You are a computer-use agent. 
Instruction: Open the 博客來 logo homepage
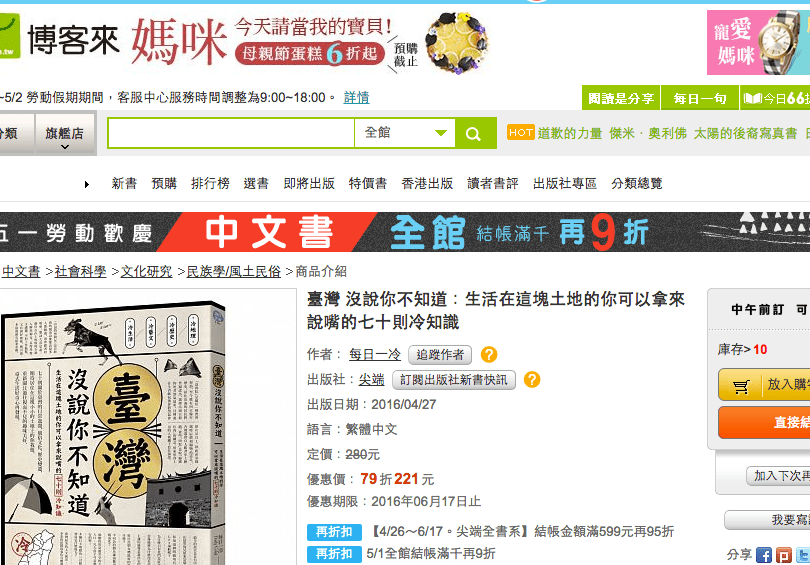click(x=59, y=38)
